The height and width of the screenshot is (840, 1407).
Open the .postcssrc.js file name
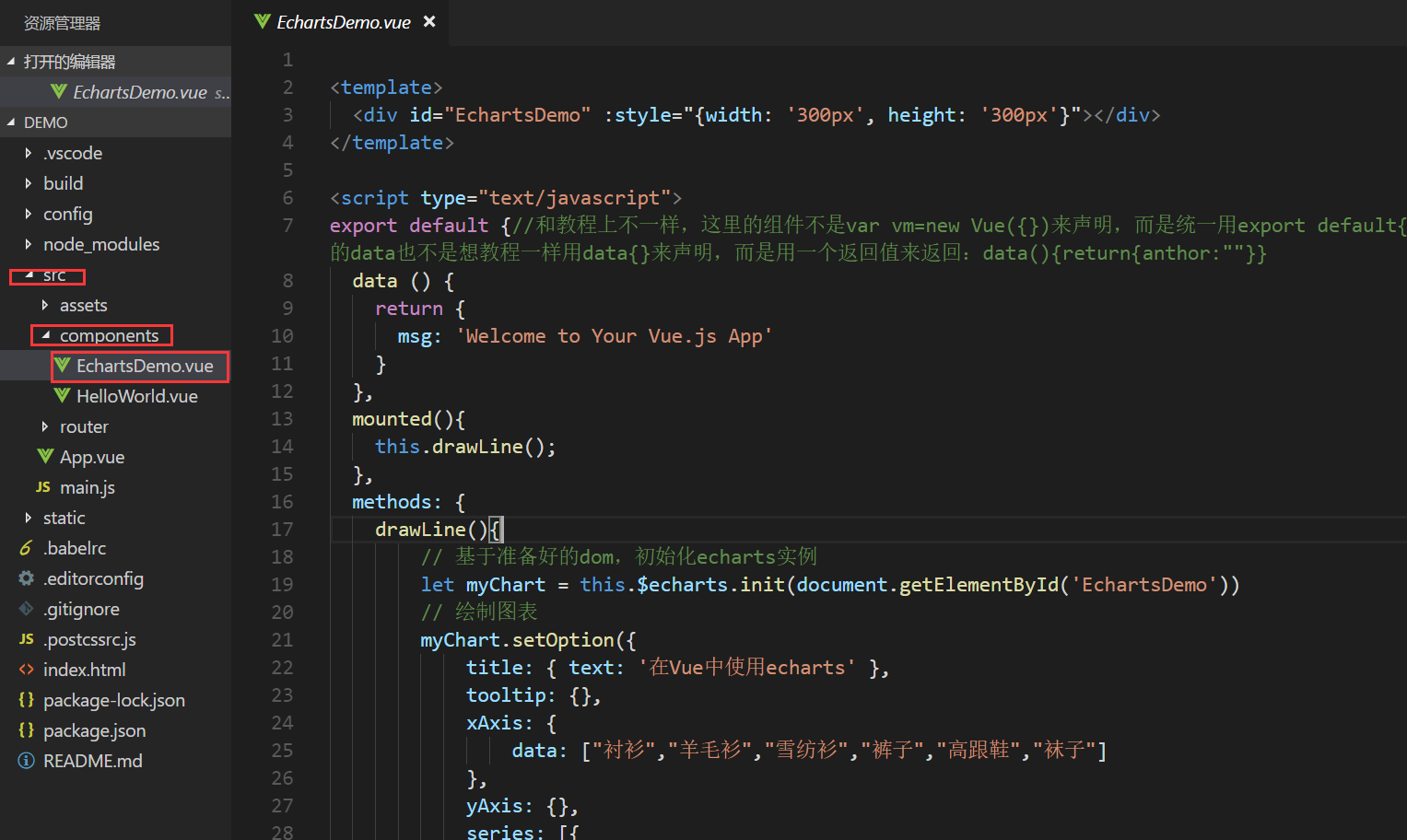(90, 639)
